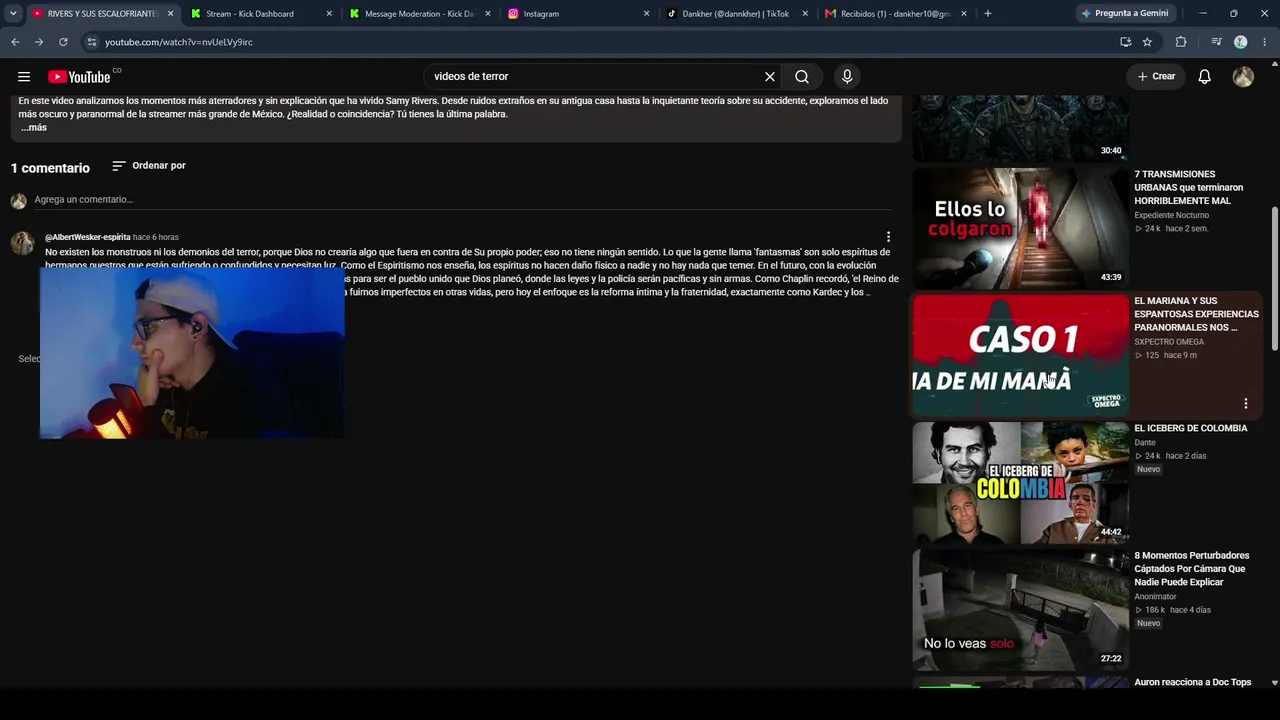View site information for youtube.com

tap(91, 42)
